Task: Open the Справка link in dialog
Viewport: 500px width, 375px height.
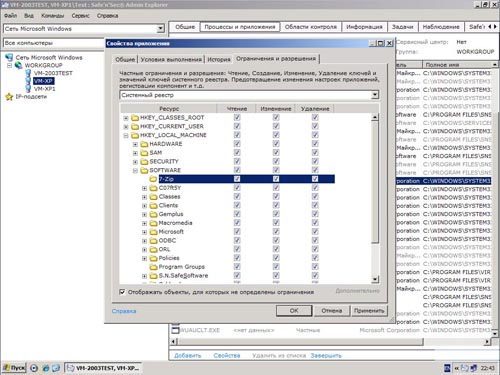Action: [x=124, y=311]
